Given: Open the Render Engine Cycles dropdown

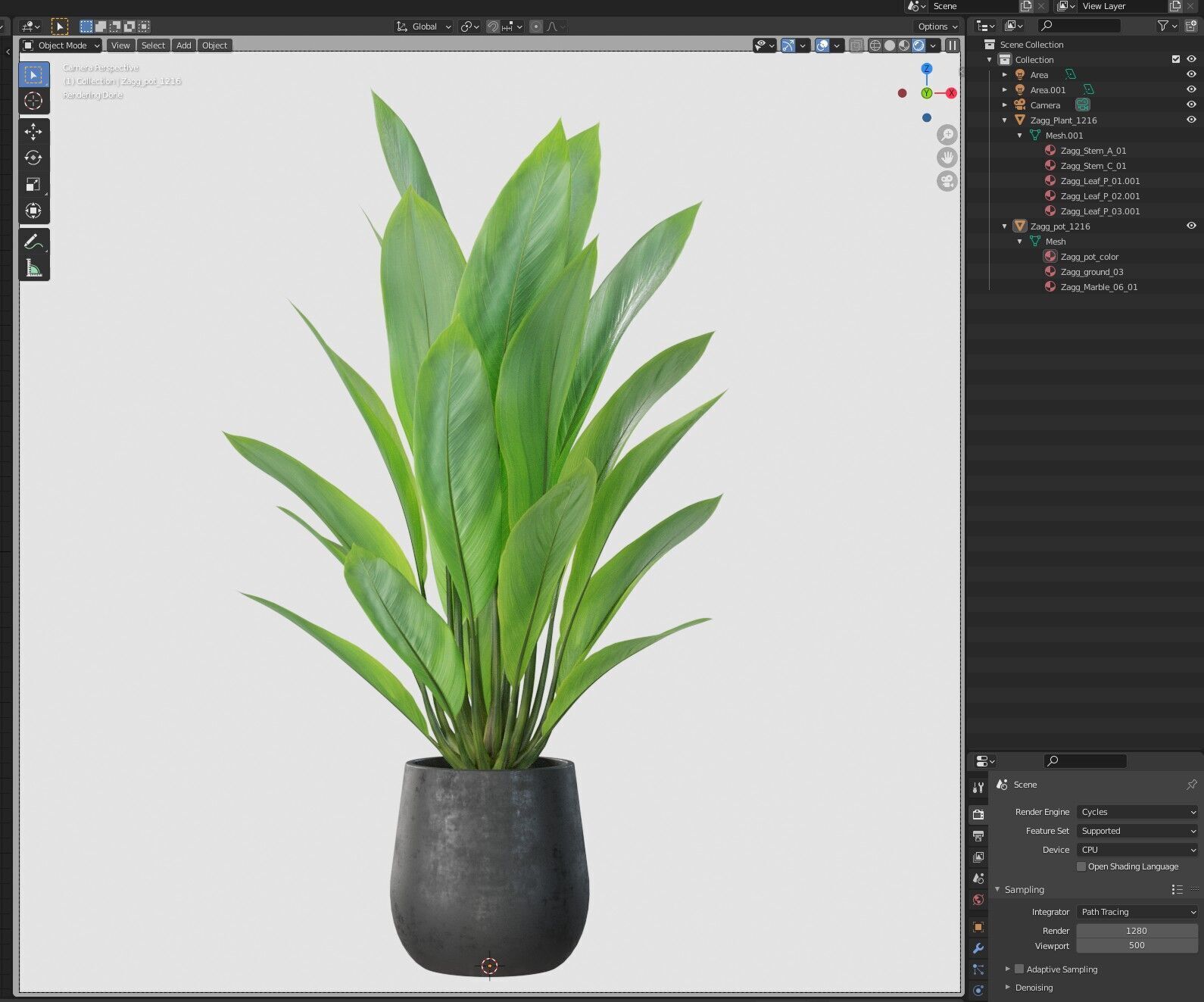Looking at the screenshot, I should (x=1137, y=812).
